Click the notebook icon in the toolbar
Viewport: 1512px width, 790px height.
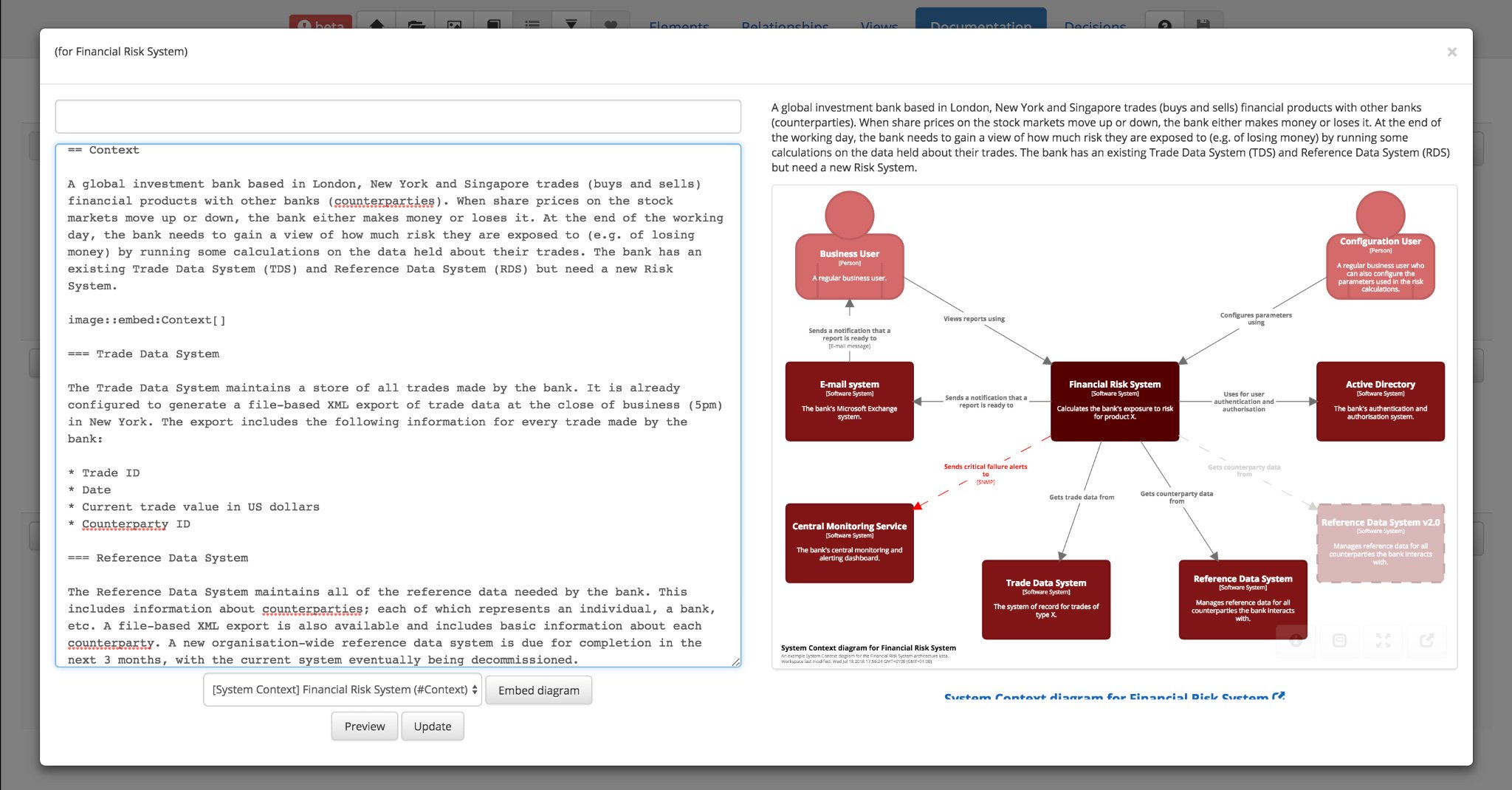coord(493,24)
